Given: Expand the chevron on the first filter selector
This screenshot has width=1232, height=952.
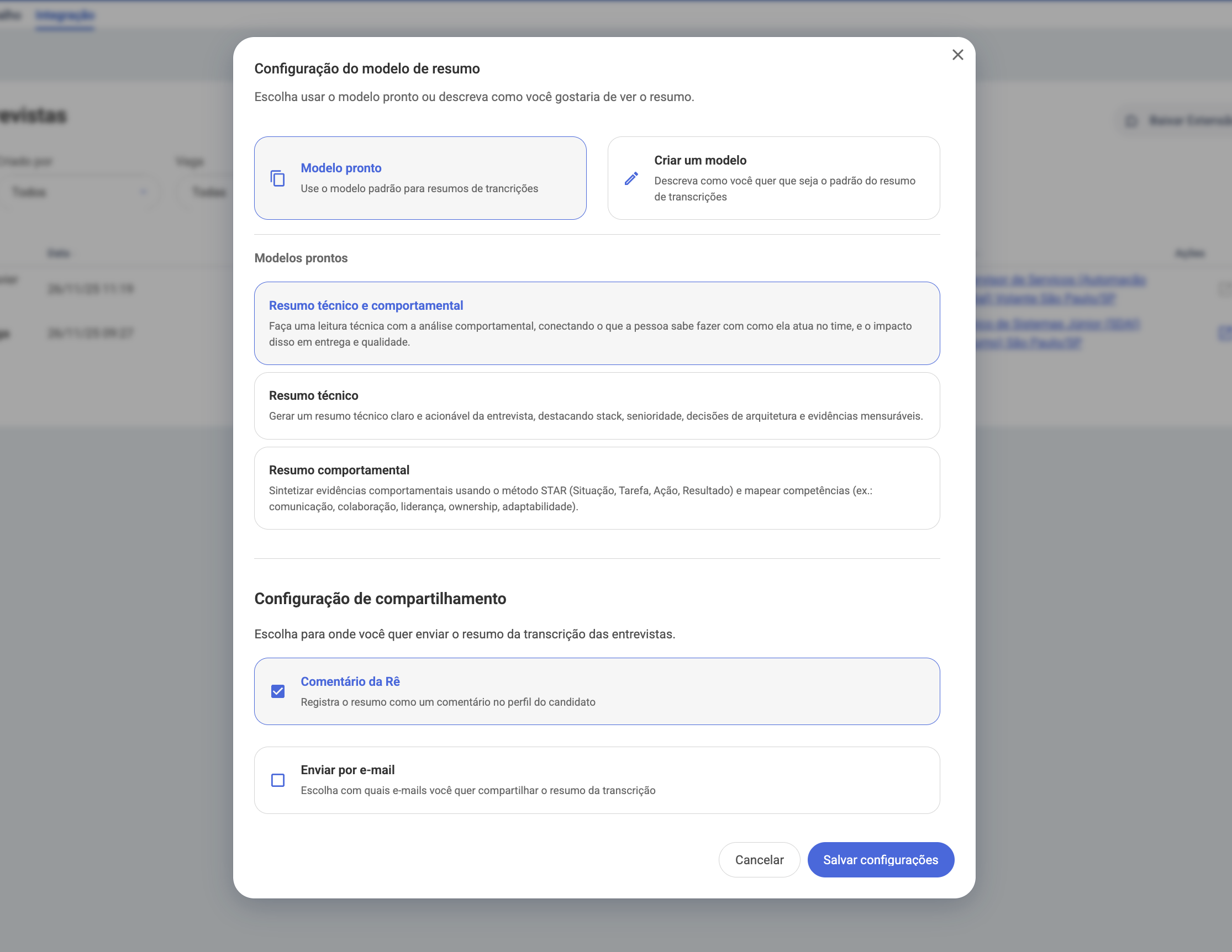Looking at the screenshot, I should pos(143,192).
